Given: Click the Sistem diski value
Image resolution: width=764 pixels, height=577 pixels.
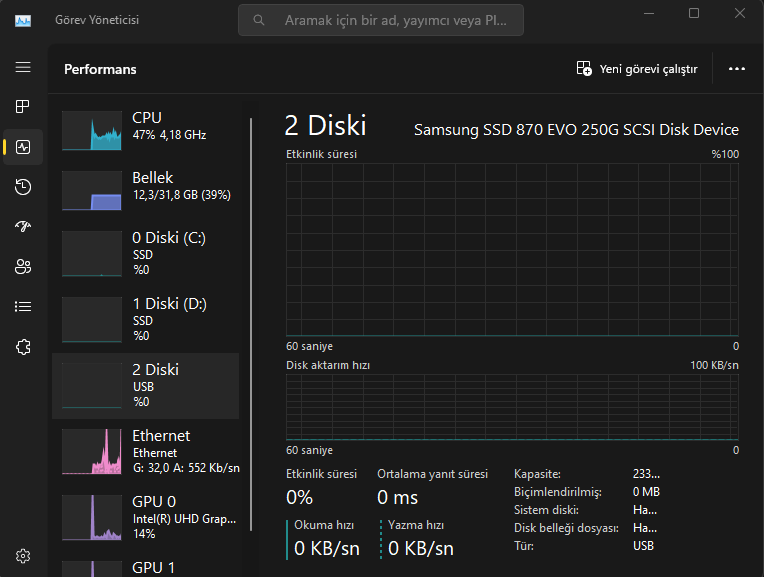Looking at the screenshot, I should tap(645, 510).
